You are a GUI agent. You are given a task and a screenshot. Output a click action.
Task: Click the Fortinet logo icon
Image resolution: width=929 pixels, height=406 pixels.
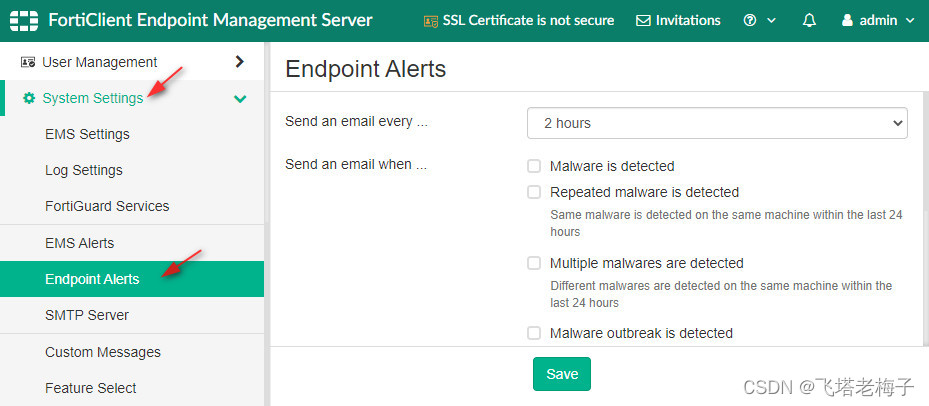[24, 20]
